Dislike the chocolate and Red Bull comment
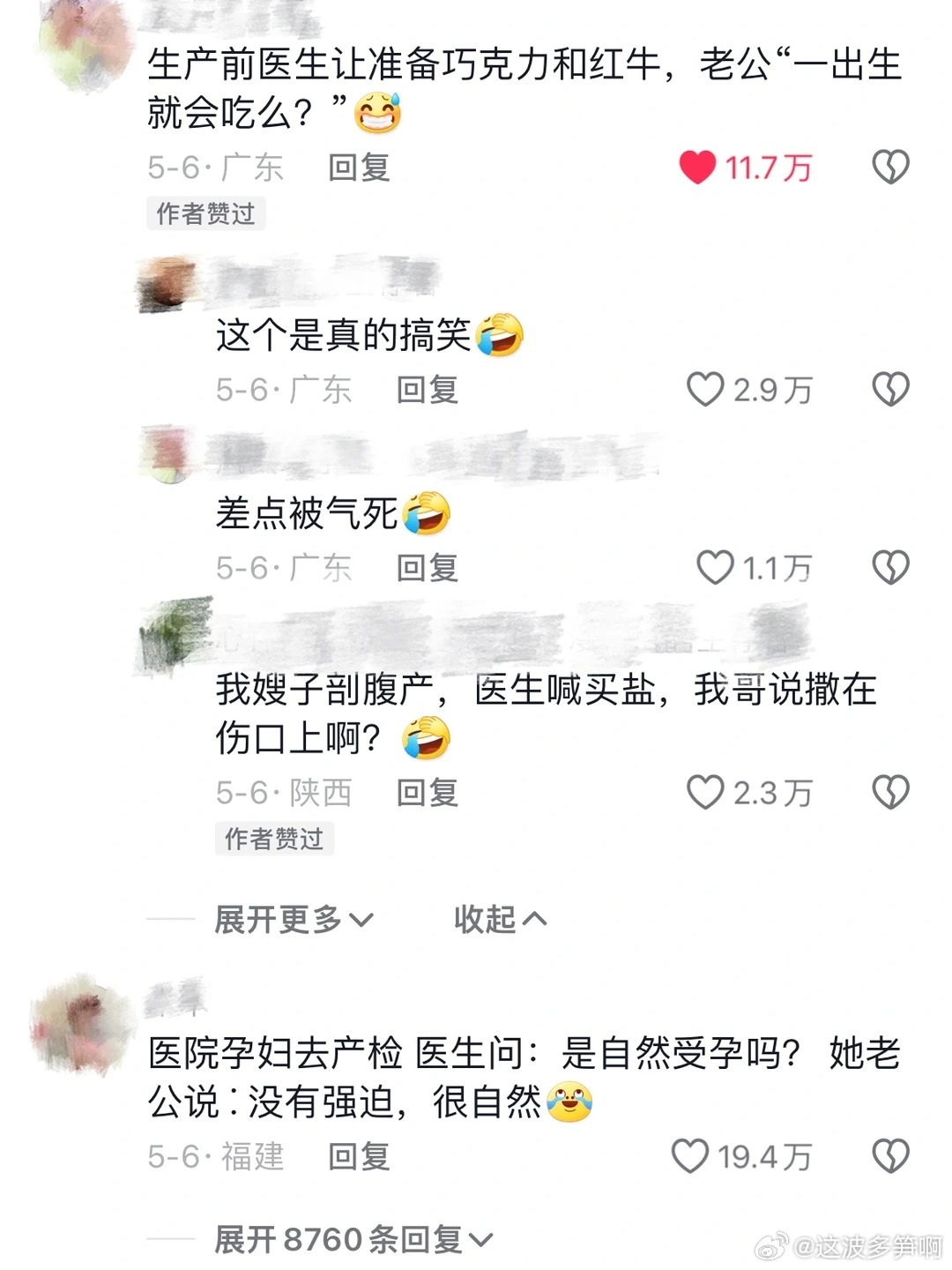Screen dimensions: 952x1270 click(x=890, y=167)
